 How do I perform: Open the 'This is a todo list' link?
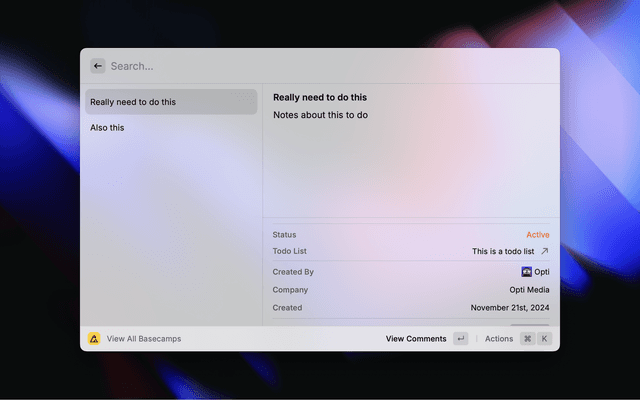[x=503, y=252]
